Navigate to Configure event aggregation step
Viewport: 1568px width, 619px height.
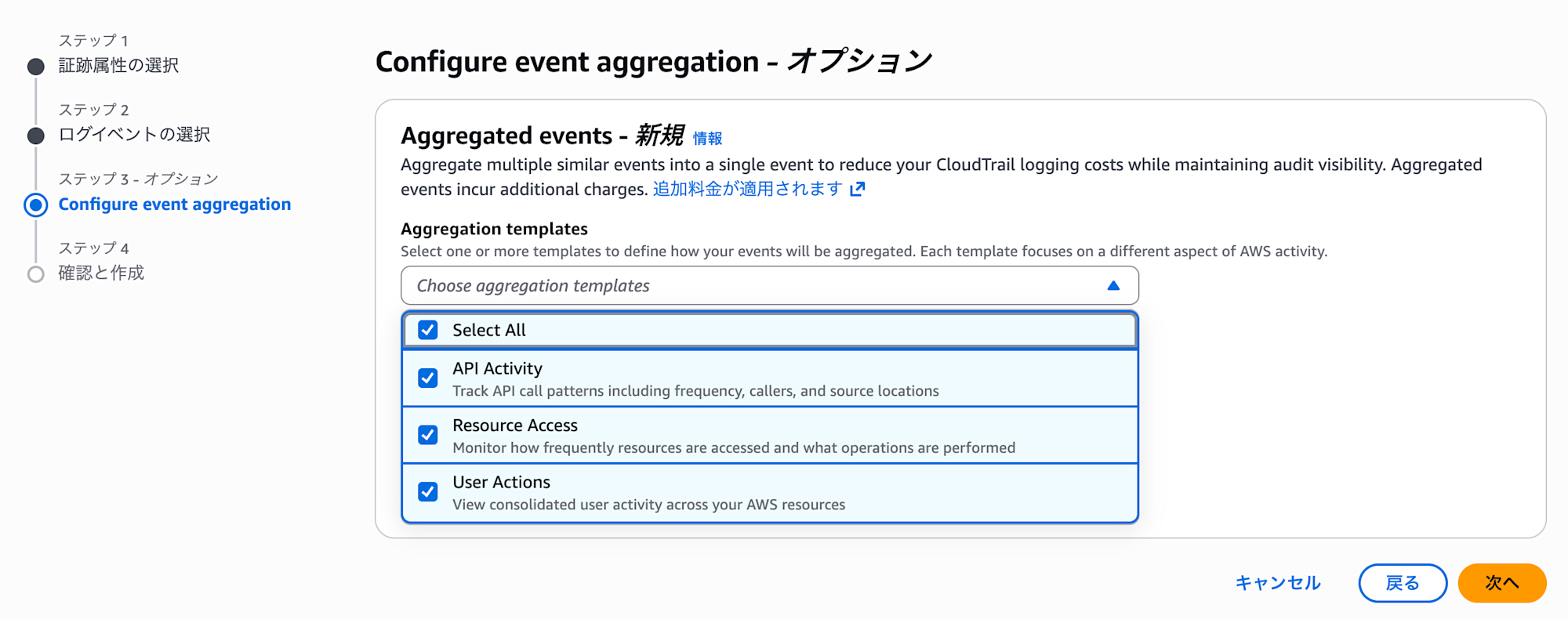click(x=174, y=205)
